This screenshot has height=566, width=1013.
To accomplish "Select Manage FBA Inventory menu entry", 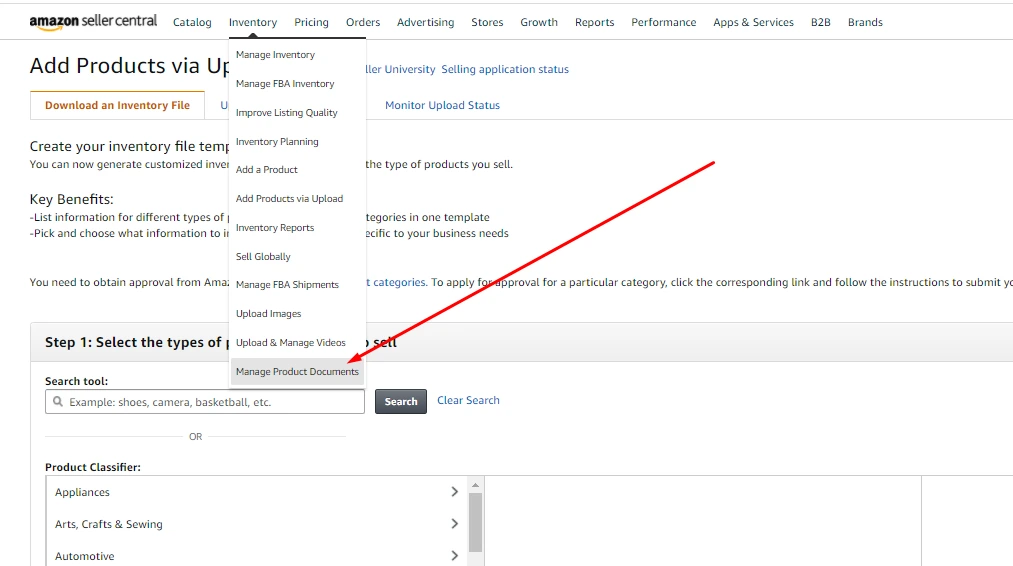I will click(285, 84).
